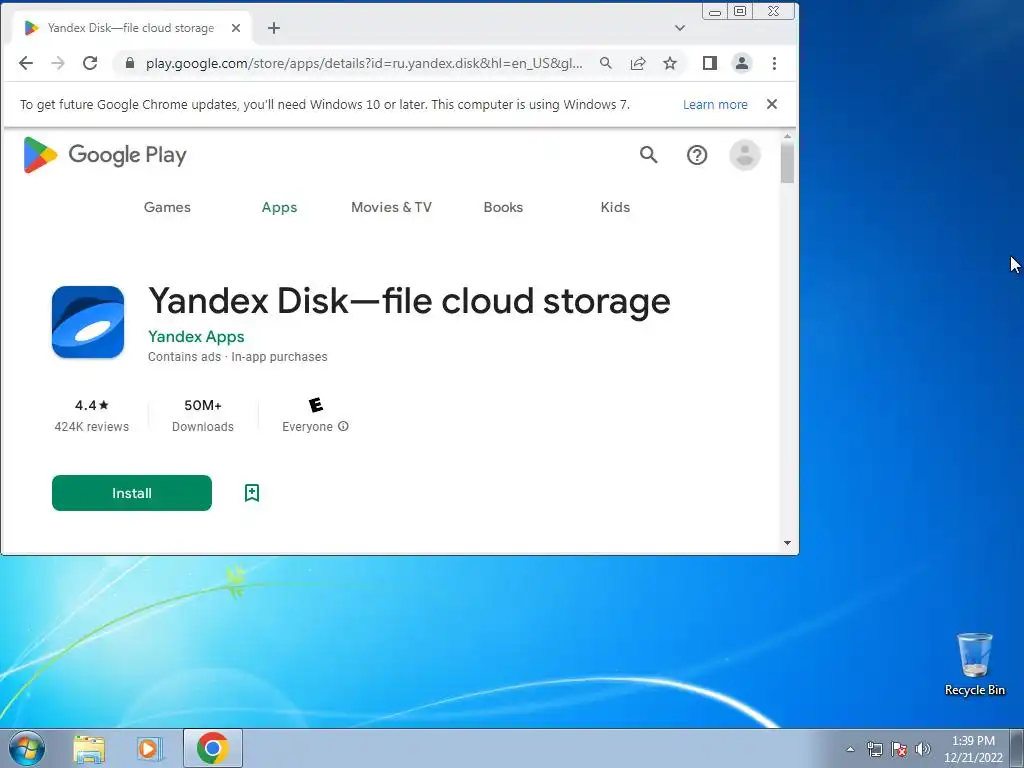Image resolution: width=1024 pixels, height=768 pixels.
Task: Switch to the Apps tab
Action: pyautogui.click(x=280, y=207)
